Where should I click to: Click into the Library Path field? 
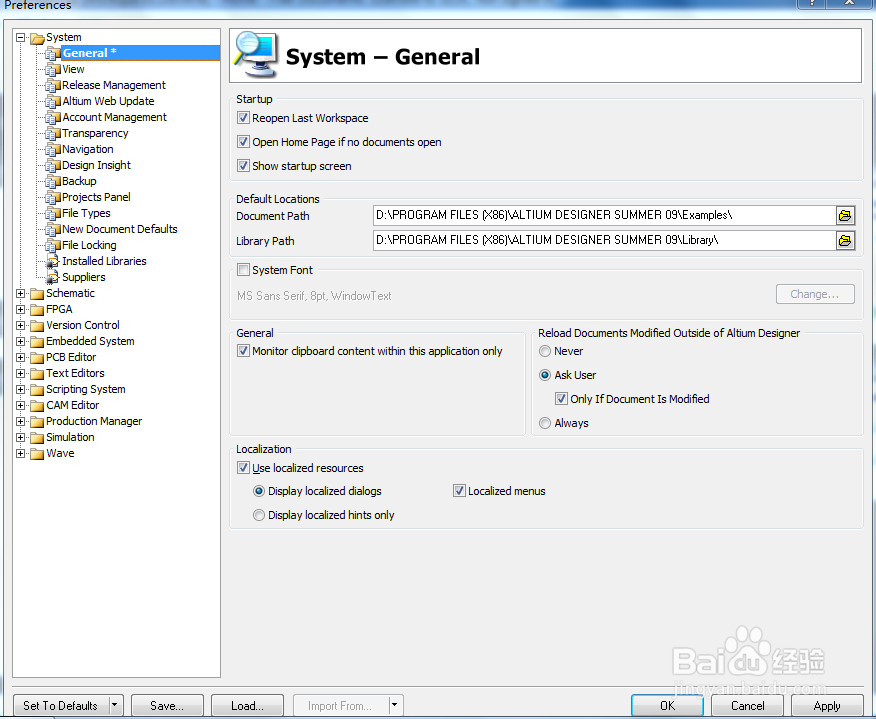(x=604, y=241)
